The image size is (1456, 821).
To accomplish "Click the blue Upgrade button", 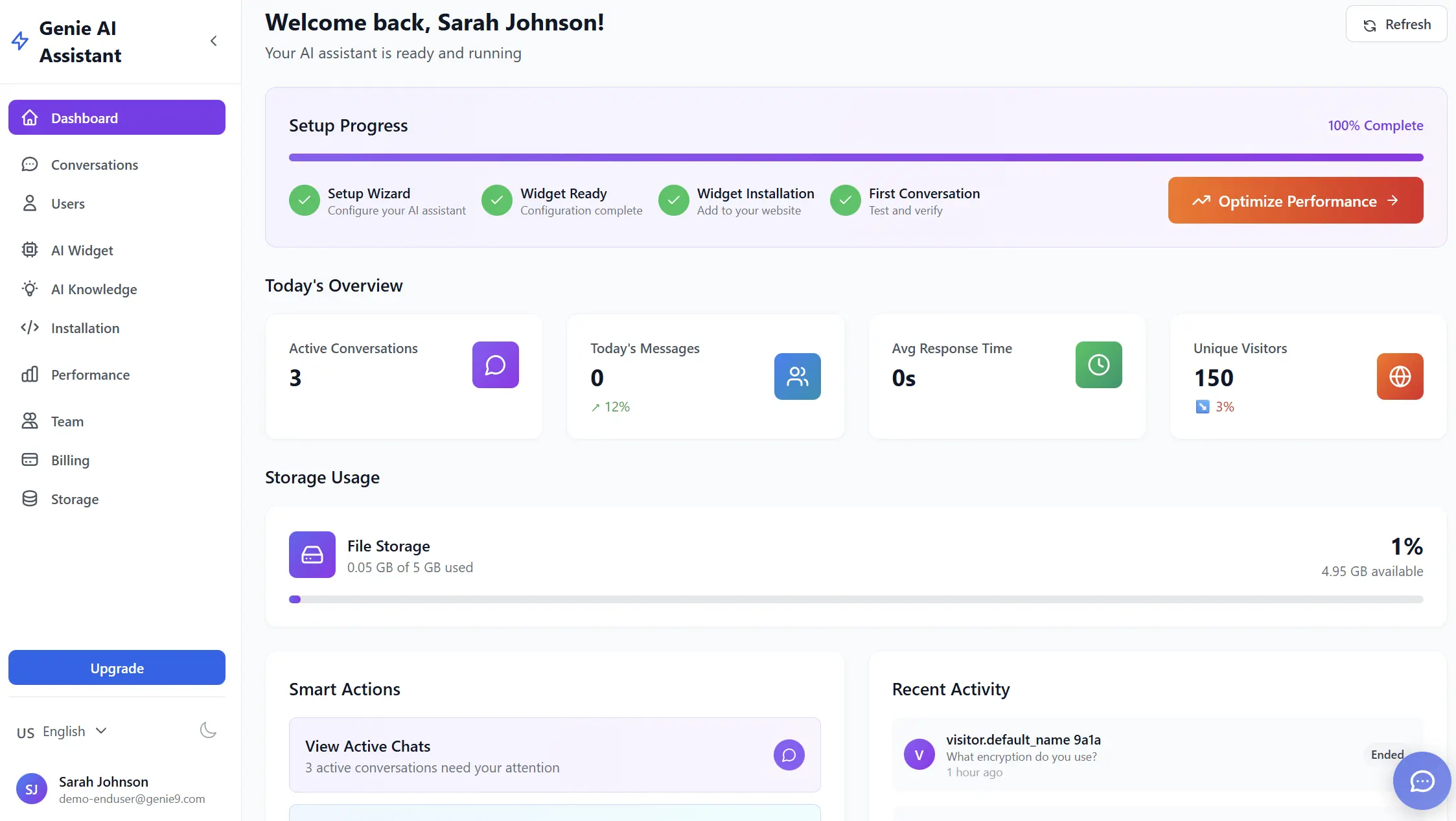I will (x=117, y=667).
